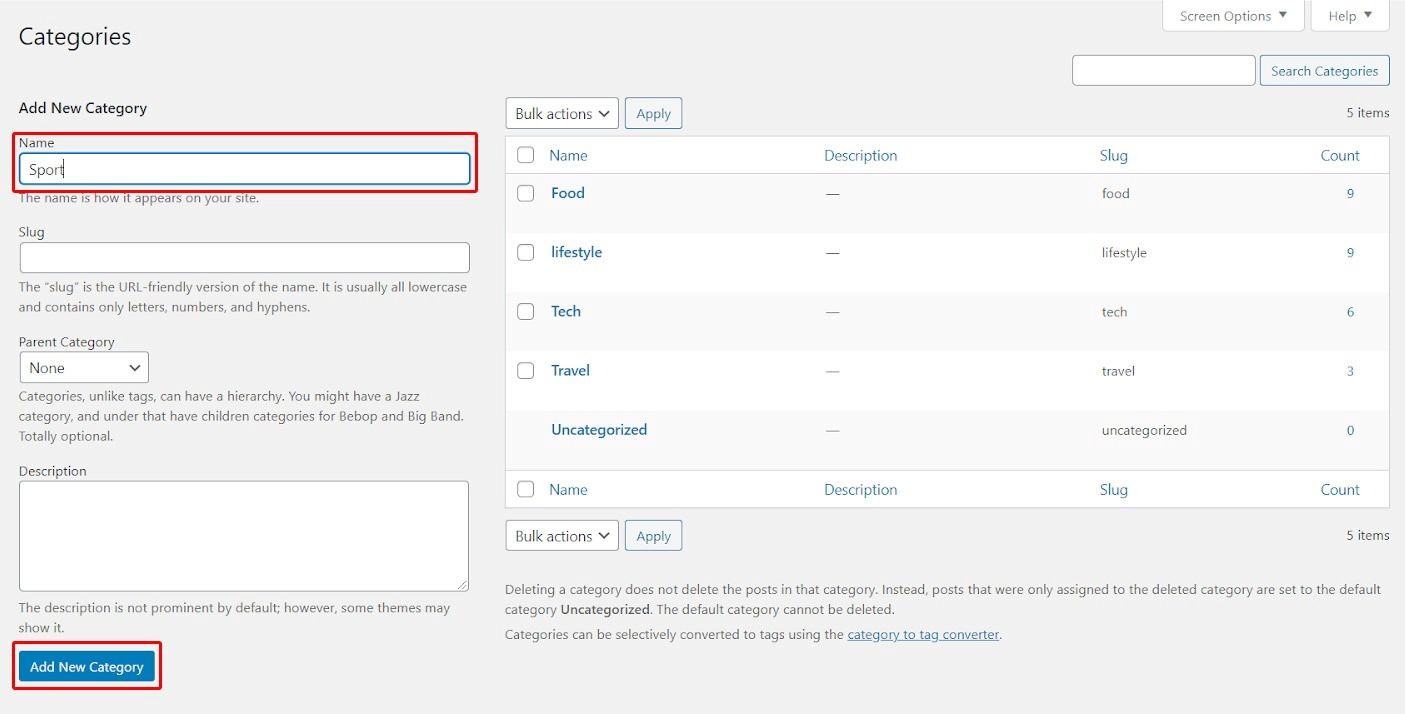This screenshot has height=714, width=1405.
Task: Open the bottom Bulk actions dropdown
Action: tap(562, 536)
